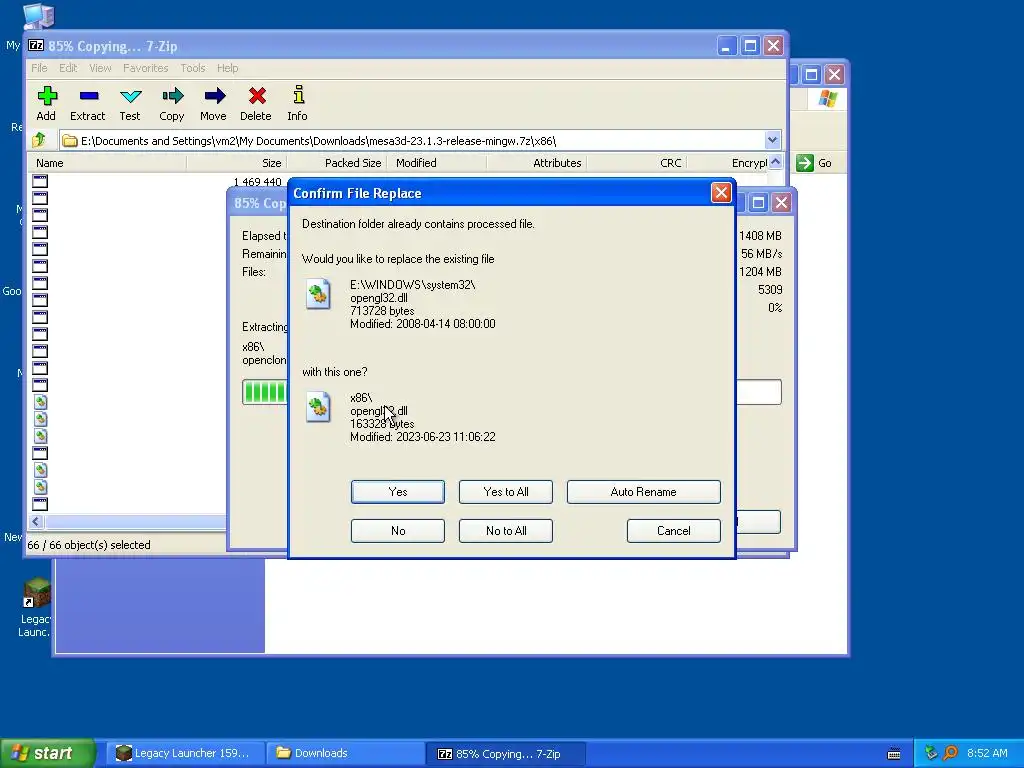This screenshot has width=1024, height=768.
Task: Open the Edit menu
Action: coord(68,68)
